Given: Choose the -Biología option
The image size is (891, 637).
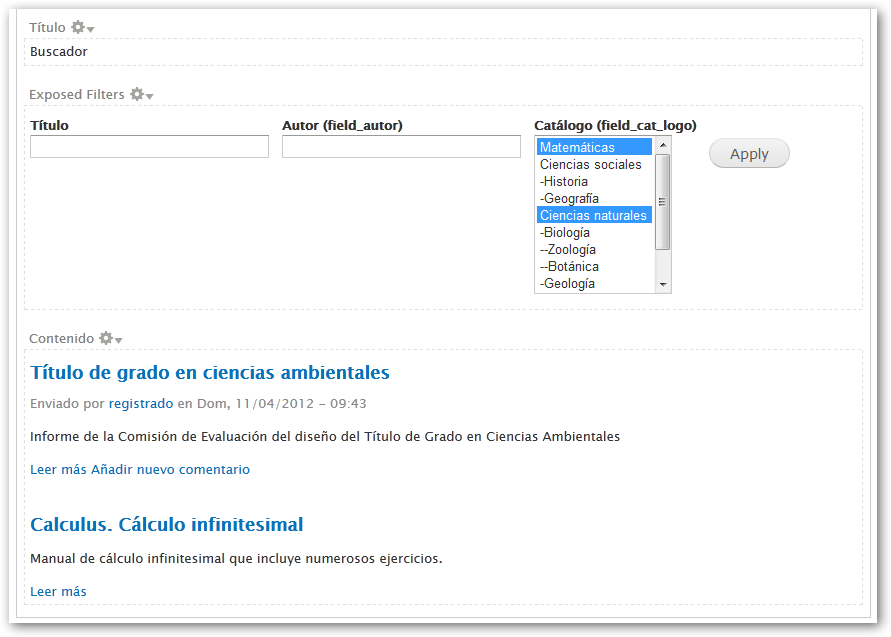Looking at the screenshot, I should point(594,232).
